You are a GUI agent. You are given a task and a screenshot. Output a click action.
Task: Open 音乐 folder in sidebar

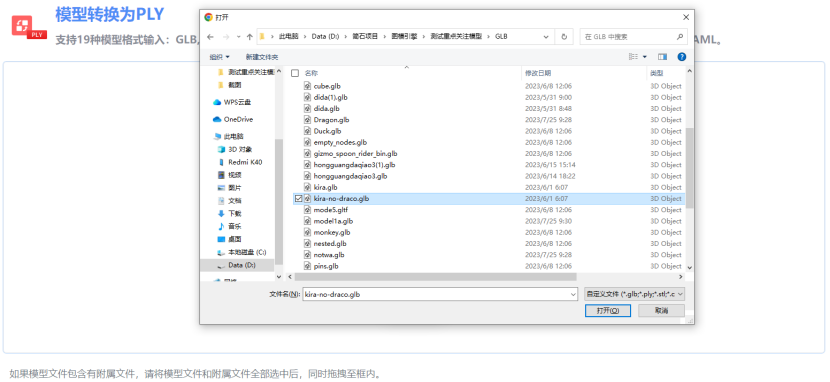point(230,226)
